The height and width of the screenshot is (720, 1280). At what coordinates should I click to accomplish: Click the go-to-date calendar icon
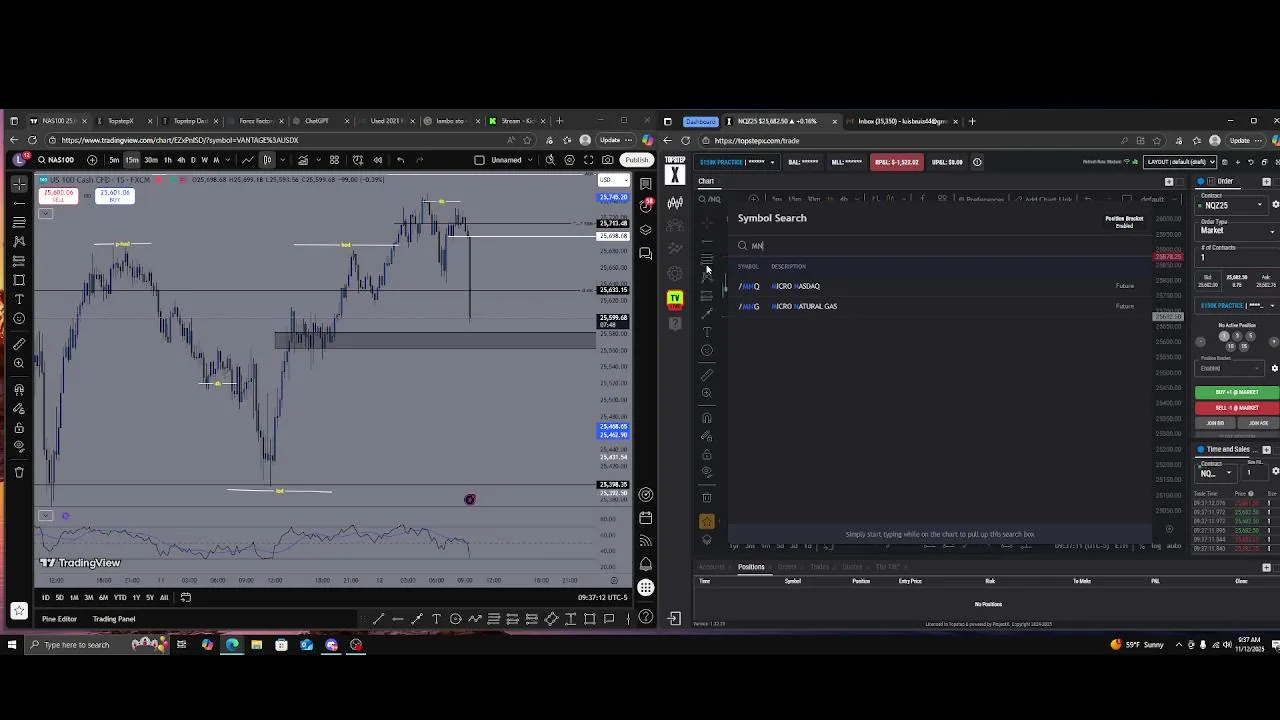tap(186, 597)
